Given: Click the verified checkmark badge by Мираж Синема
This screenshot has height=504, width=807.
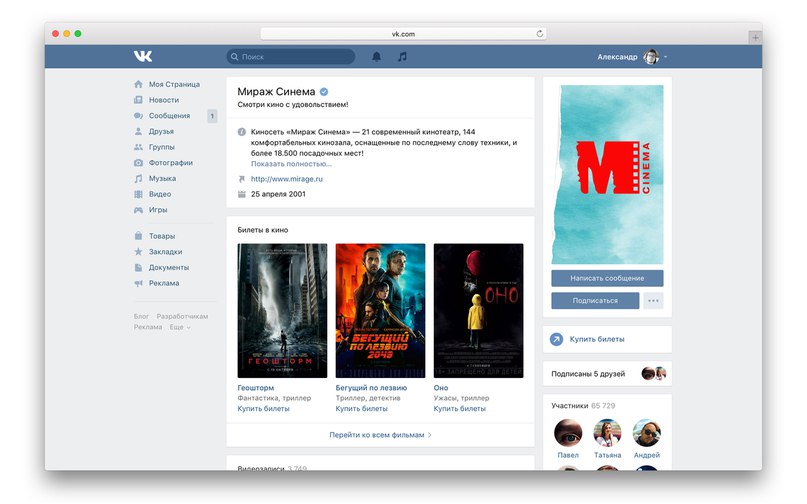Looking at the screenshot, I should tap(324, 92).
